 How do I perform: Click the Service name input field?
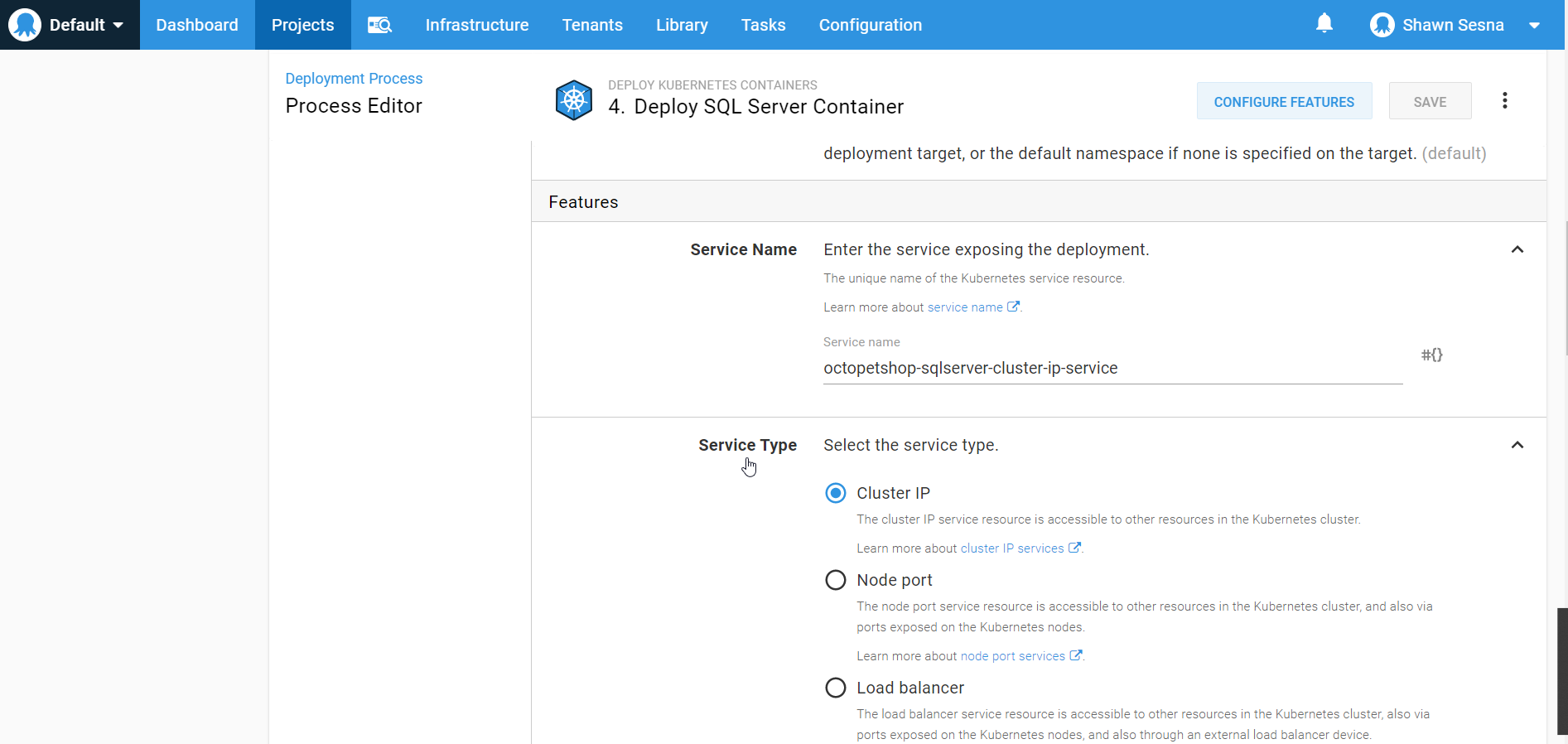[1112, 369]
